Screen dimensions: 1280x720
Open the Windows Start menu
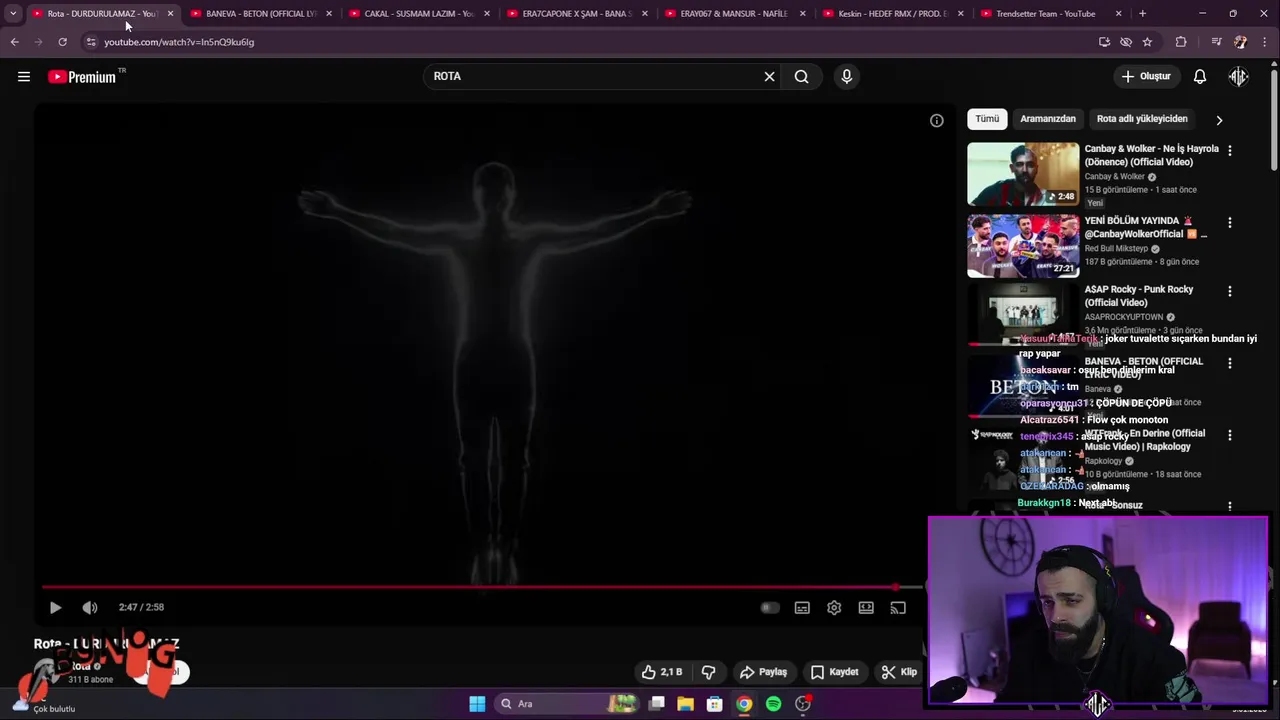pyautogui.click(x=477, y=704)
